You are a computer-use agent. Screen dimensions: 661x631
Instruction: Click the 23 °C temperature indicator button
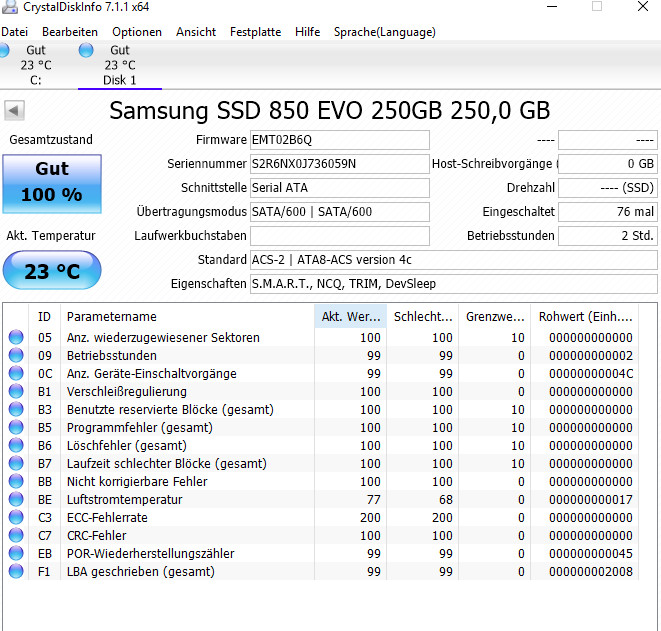click(x=52, y=270)
